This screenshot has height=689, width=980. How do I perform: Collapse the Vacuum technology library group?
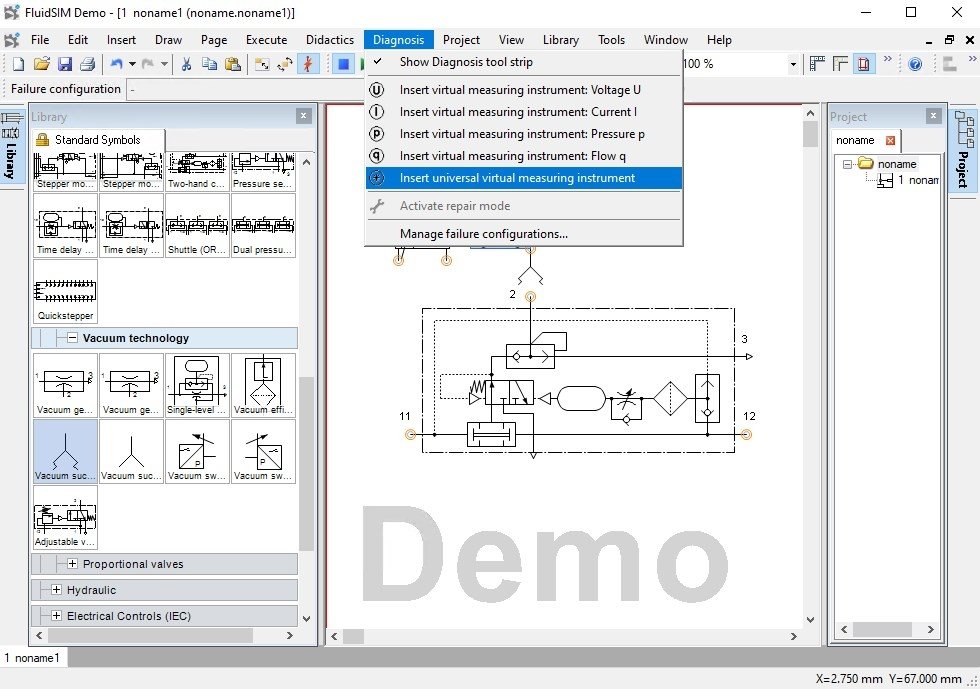pyautogui.click(x=72, y=338)
